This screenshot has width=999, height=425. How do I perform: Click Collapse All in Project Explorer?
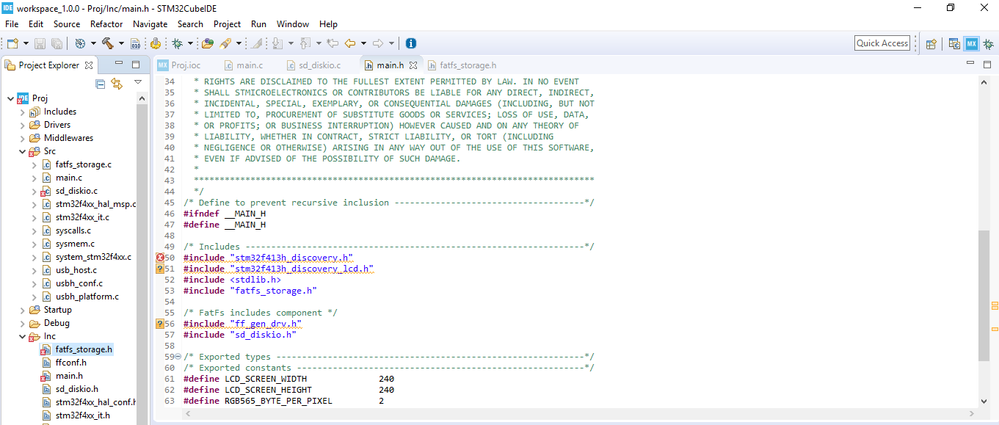click(100, 83)
